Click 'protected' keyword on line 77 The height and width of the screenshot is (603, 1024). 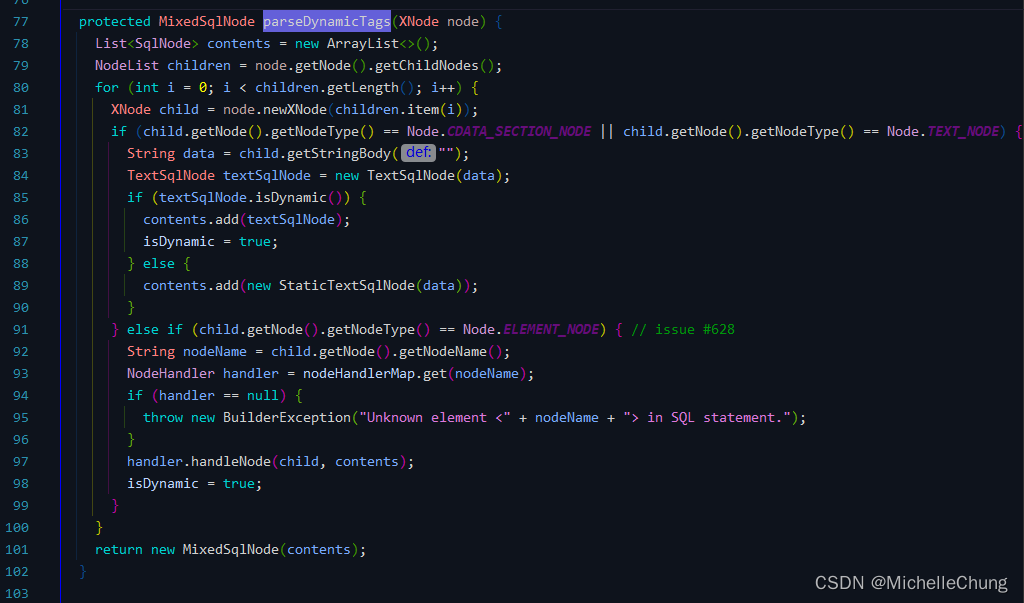click(115, 22)
